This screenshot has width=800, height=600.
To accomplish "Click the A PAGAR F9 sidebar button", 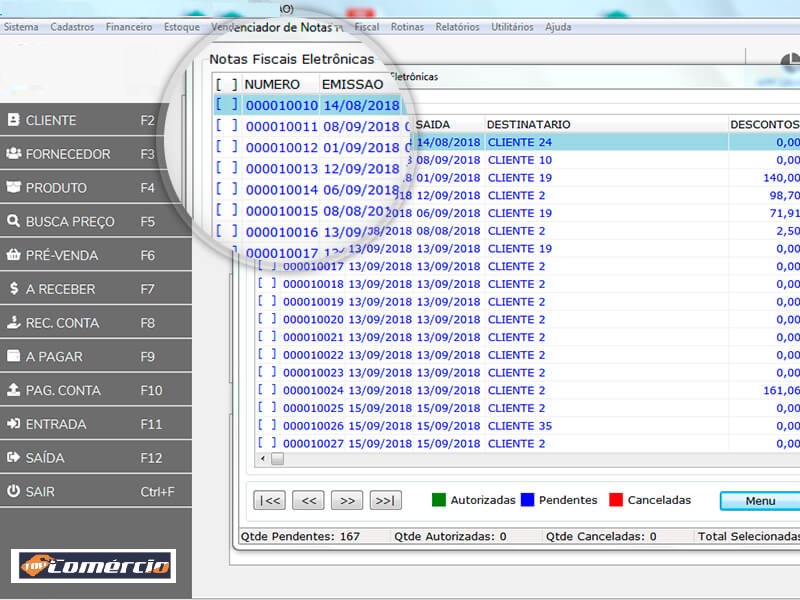I will point(96,356).
